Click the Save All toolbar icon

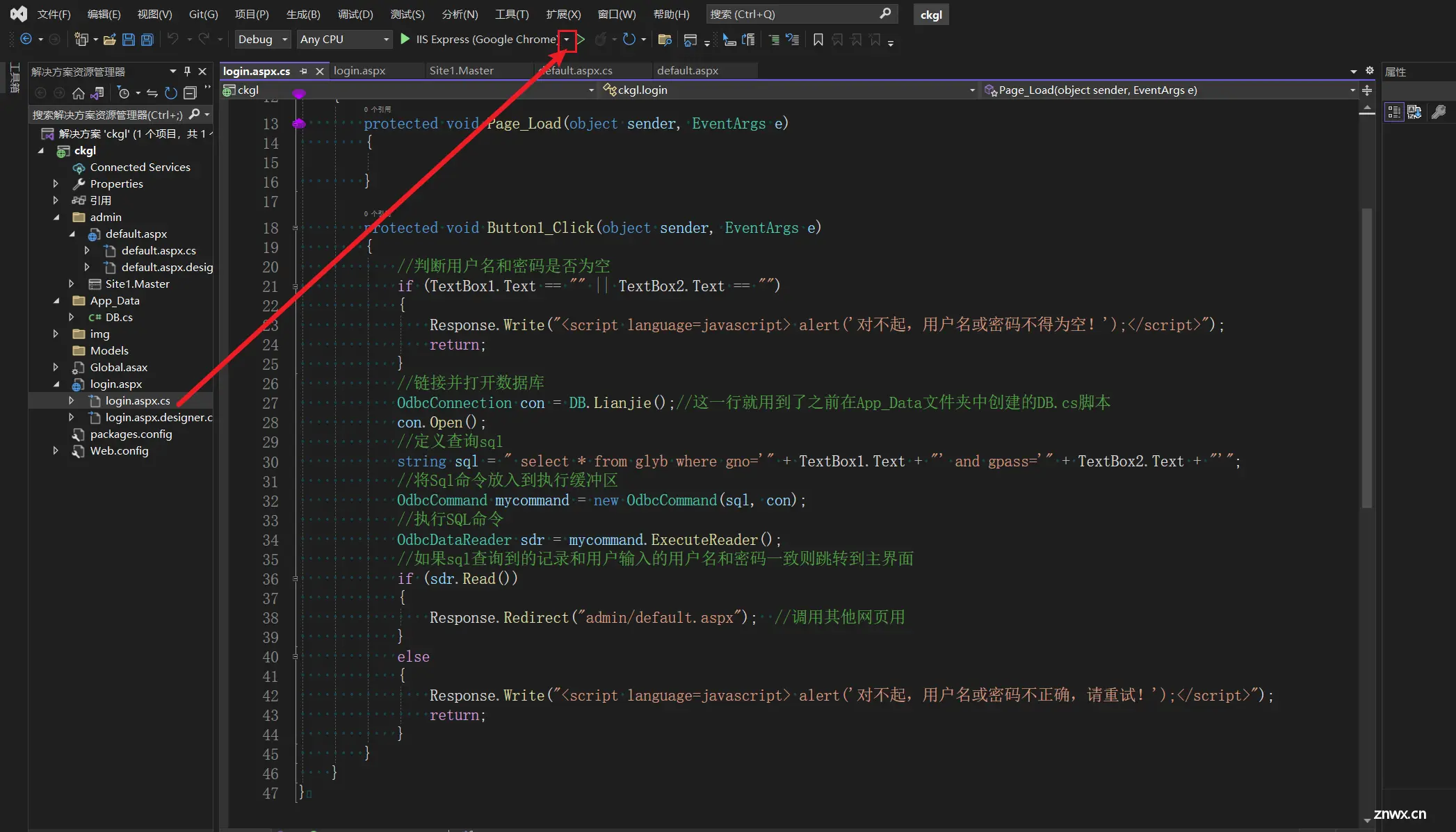[x=147, y=40]
